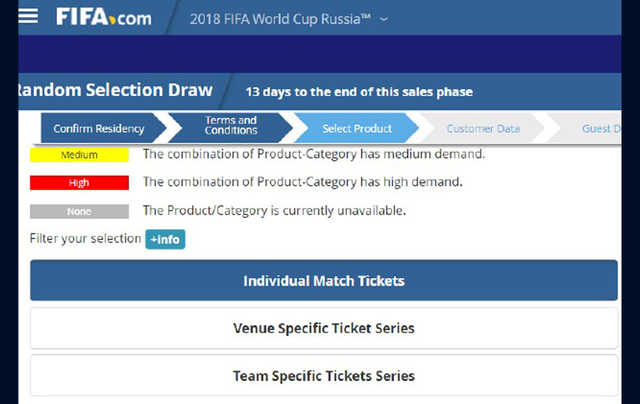Select Individual Match Tickets

324,280
